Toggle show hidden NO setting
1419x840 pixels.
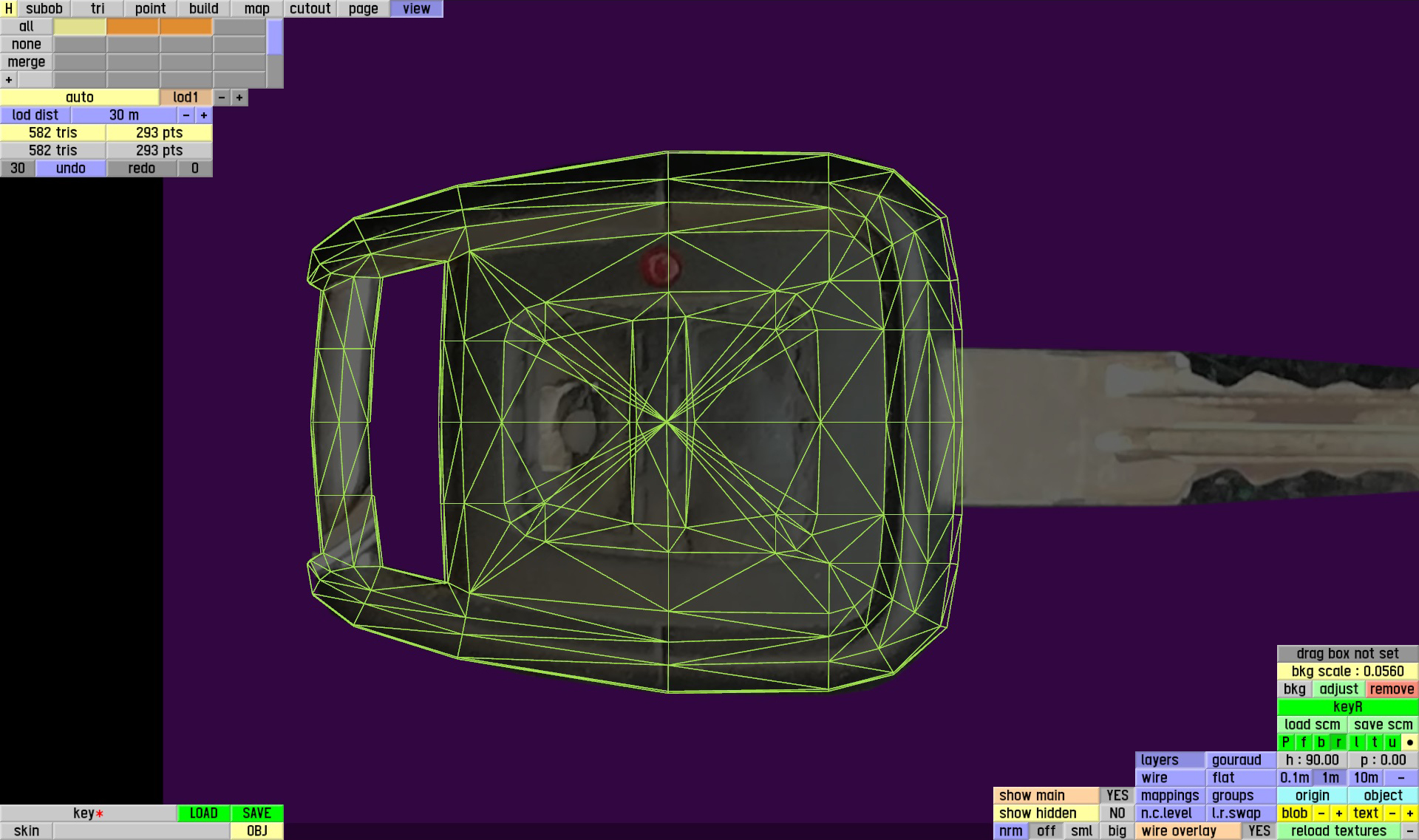pyautogui.click(x=1117, y=813)
